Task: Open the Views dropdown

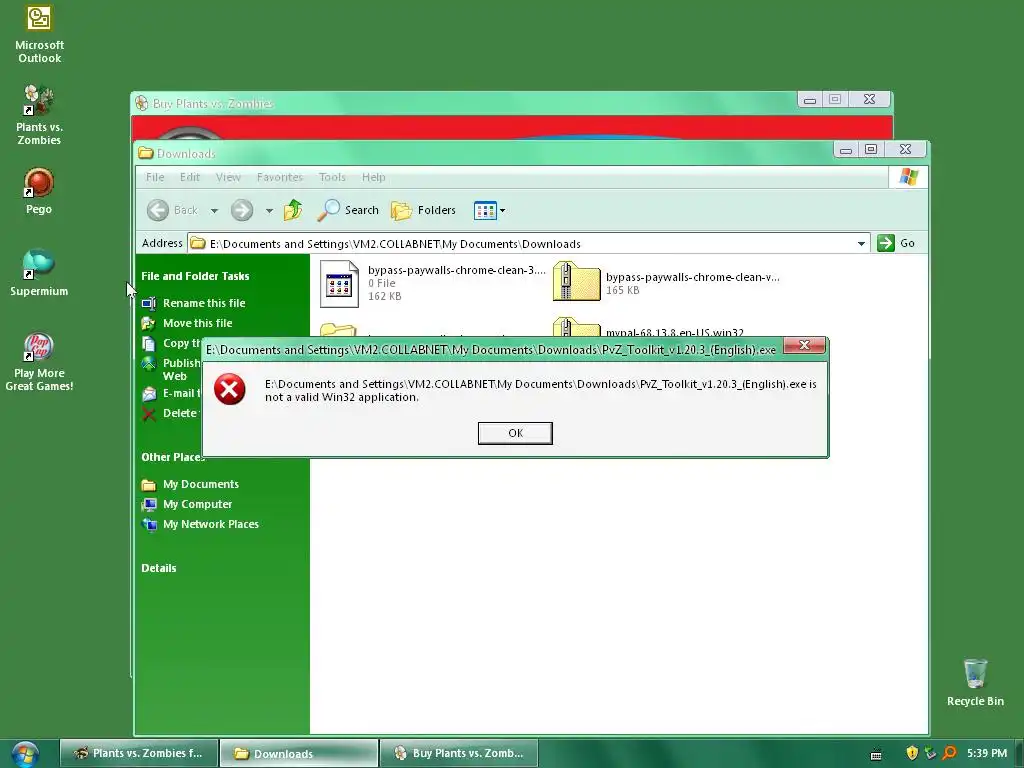Action: click(x=489, y=210)
